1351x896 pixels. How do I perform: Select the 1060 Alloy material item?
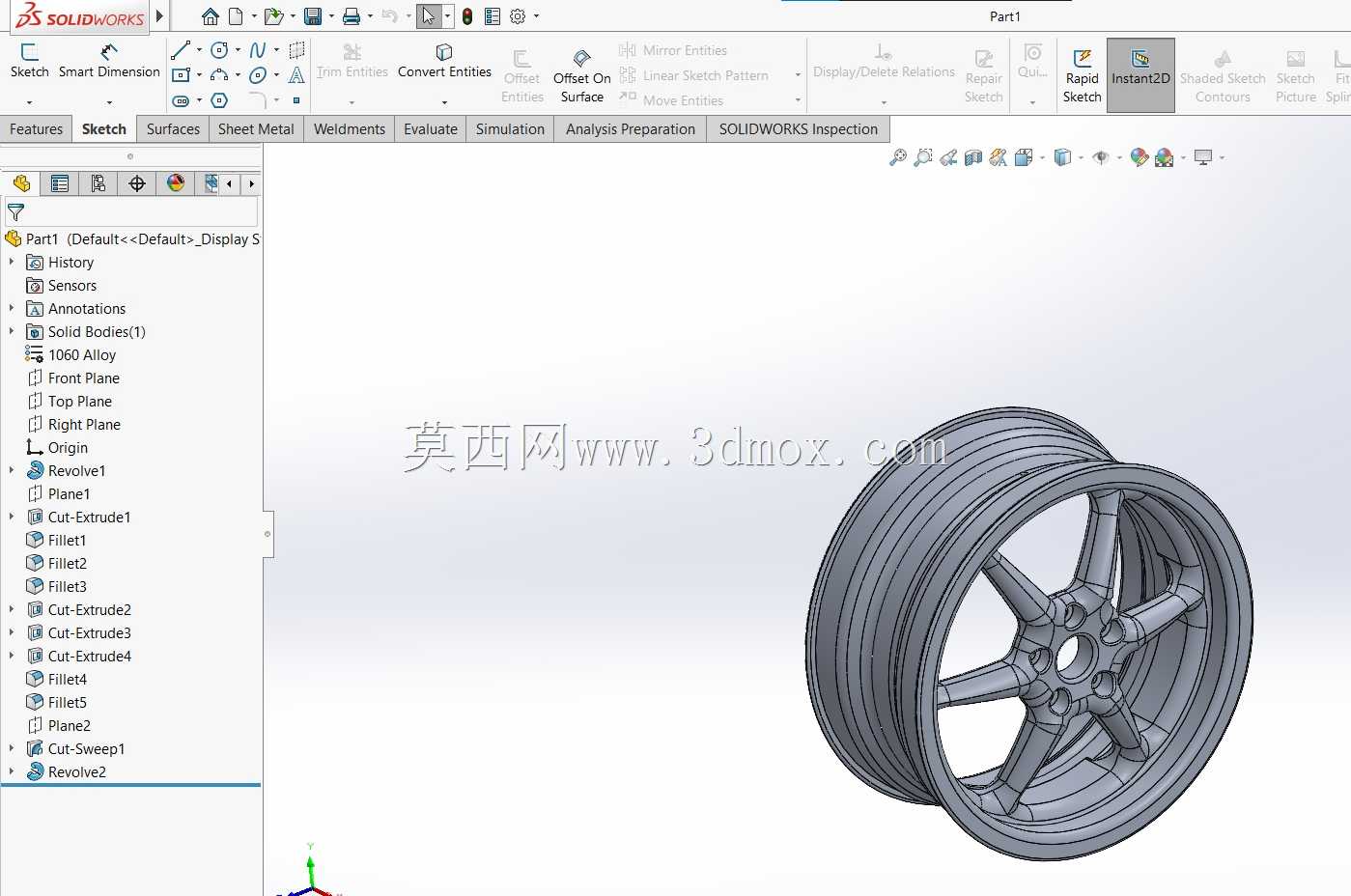coord(71,354)
